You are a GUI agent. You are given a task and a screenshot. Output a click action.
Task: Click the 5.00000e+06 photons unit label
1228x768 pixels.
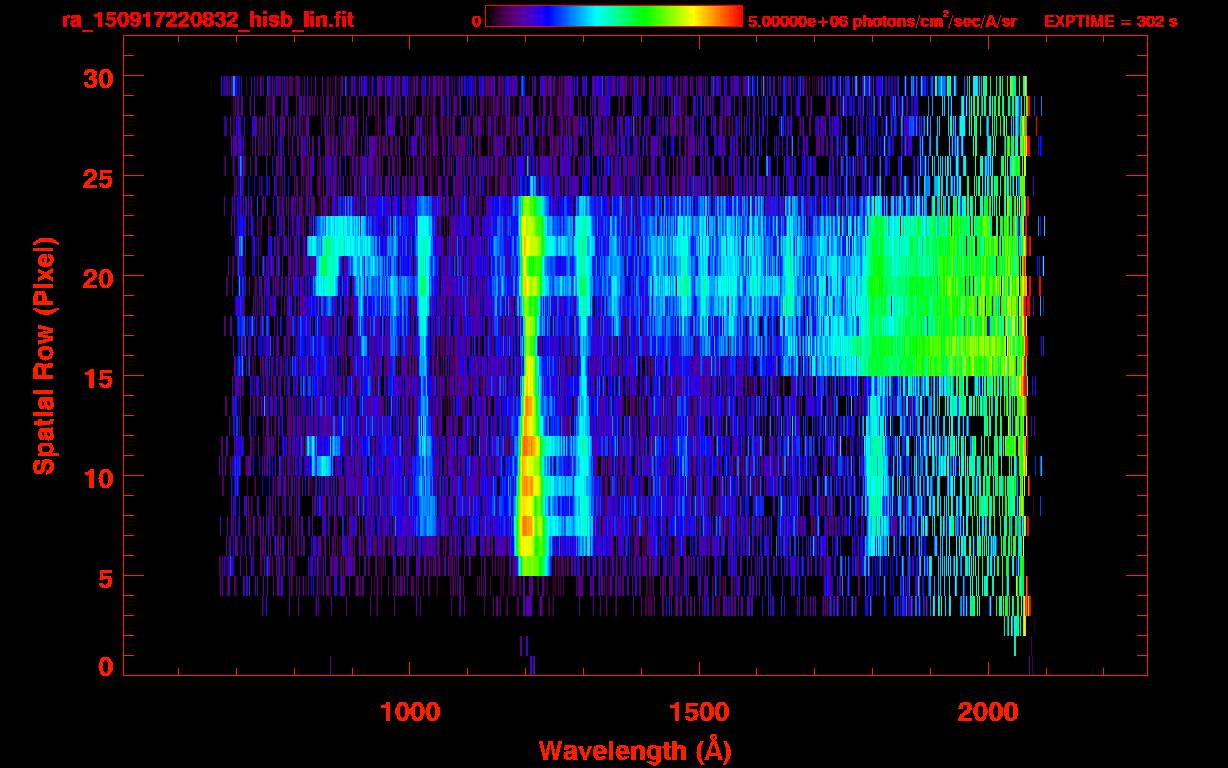882,21
